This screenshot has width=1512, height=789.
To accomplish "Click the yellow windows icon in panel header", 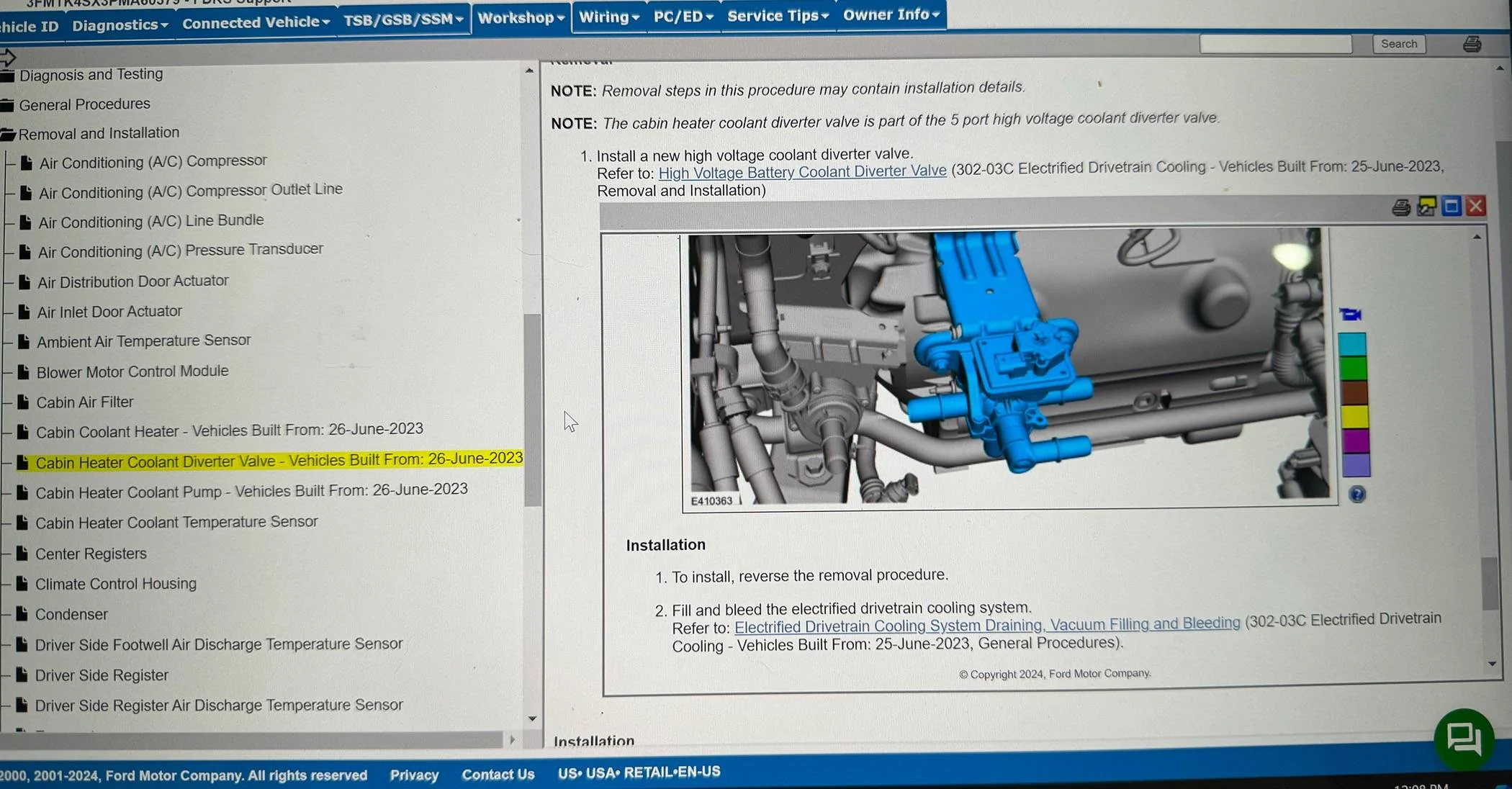I will click(1426, 207).
